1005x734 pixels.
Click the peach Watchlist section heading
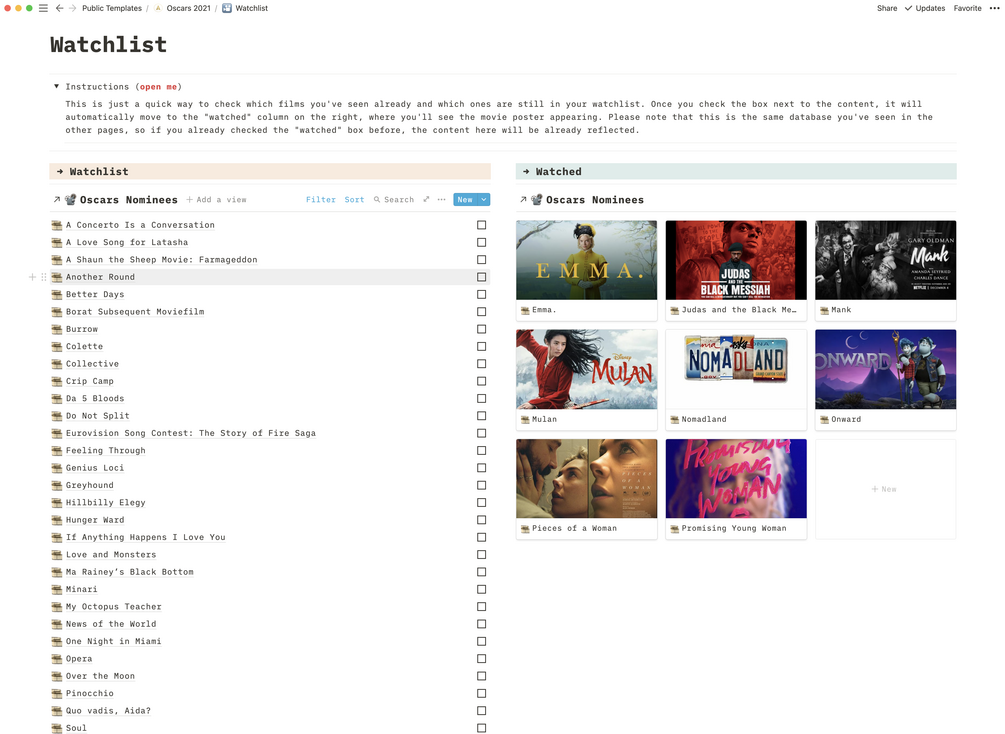[270, 171]
